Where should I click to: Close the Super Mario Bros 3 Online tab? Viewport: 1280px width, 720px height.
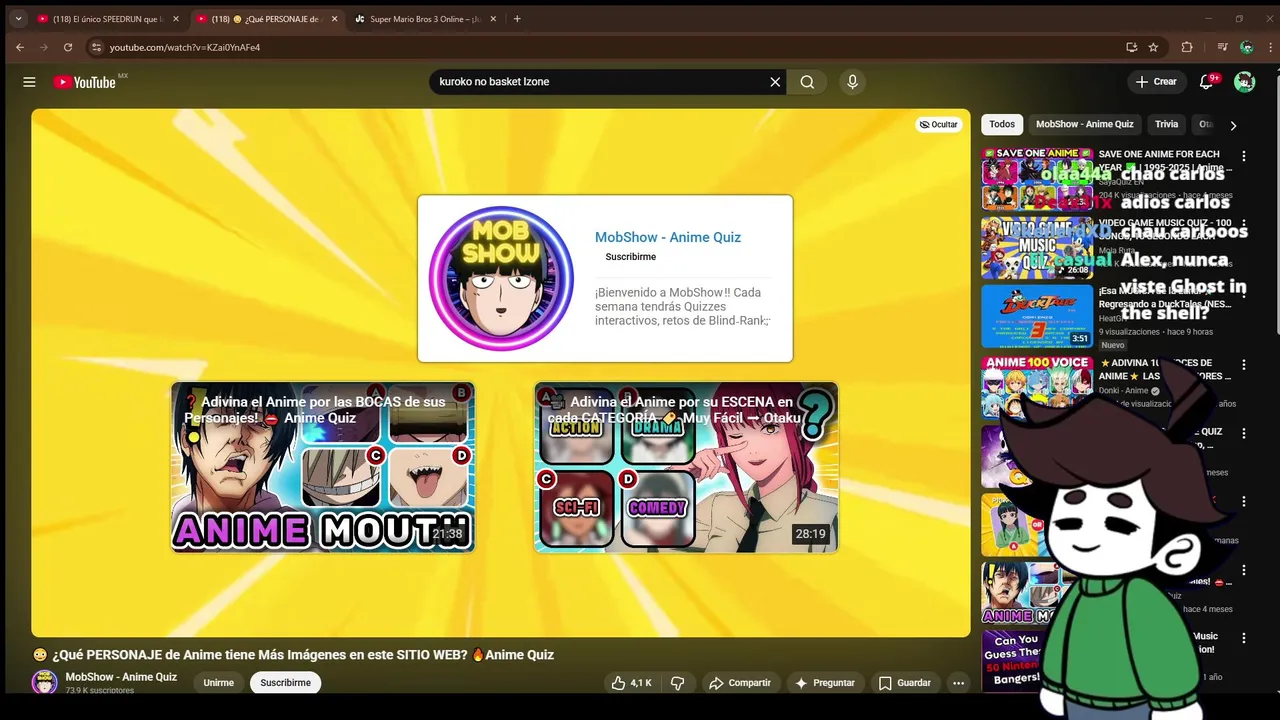494,19
